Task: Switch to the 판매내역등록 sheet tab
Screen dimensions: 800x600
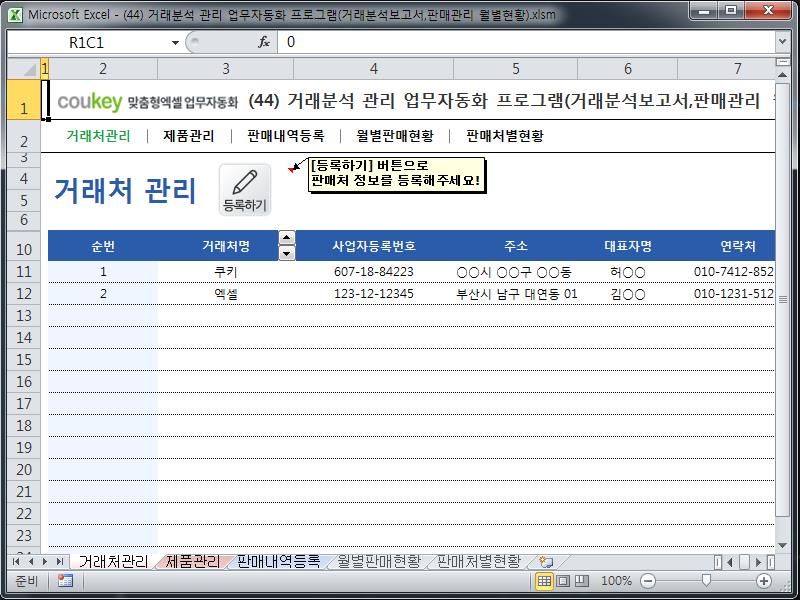Action: (279, 562)
